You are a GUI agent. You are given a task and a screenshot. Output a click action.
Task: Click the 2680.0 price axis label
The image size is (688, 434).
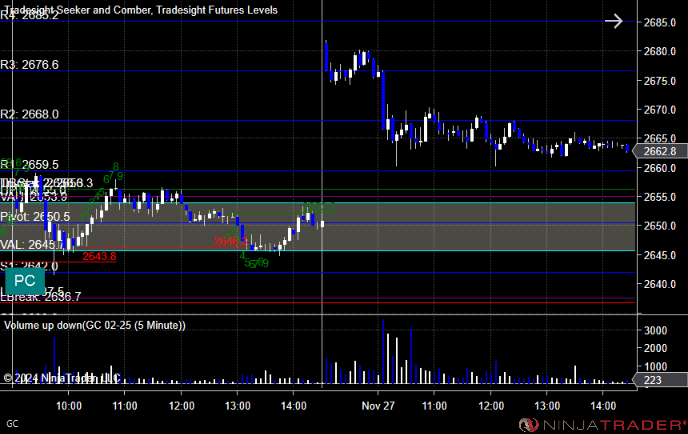(x=659, y=51)
